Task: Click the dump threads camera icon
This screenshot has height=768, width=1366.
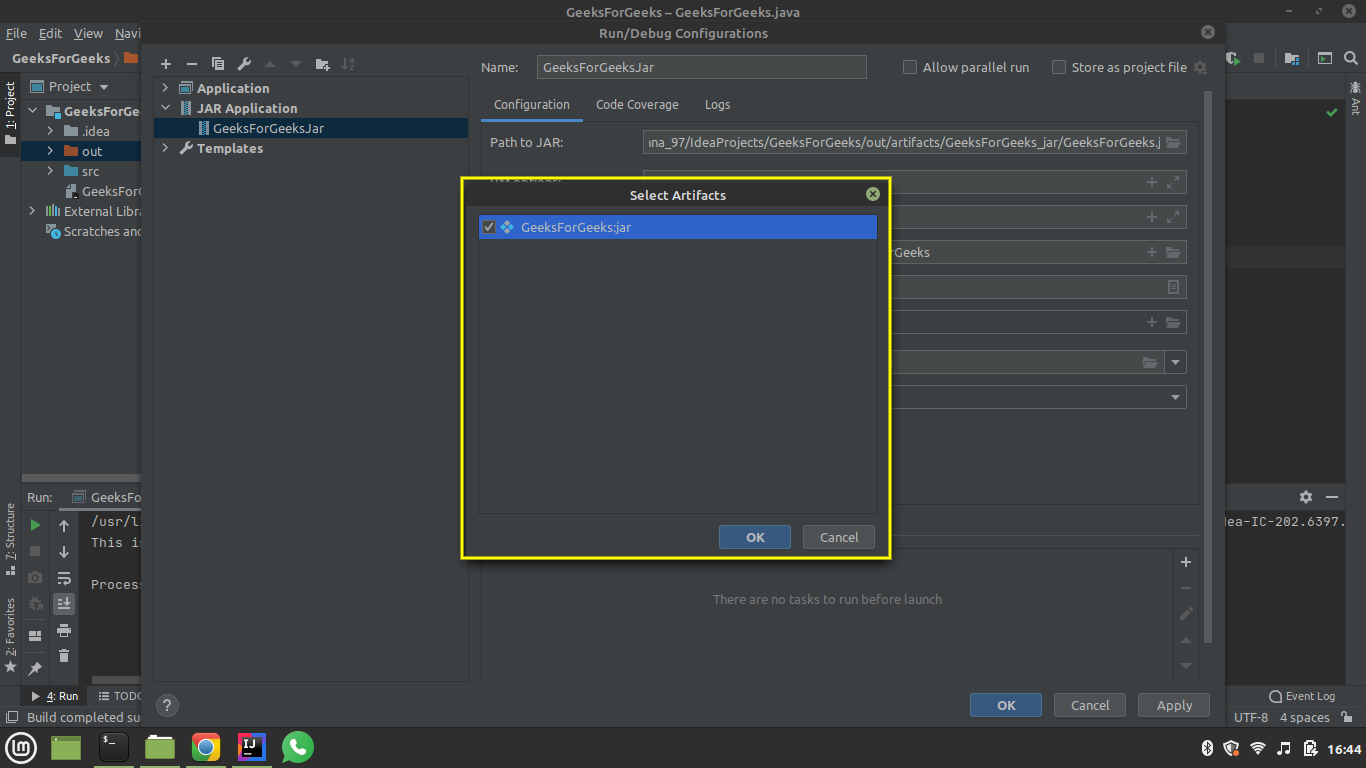Action: [35, 577]
